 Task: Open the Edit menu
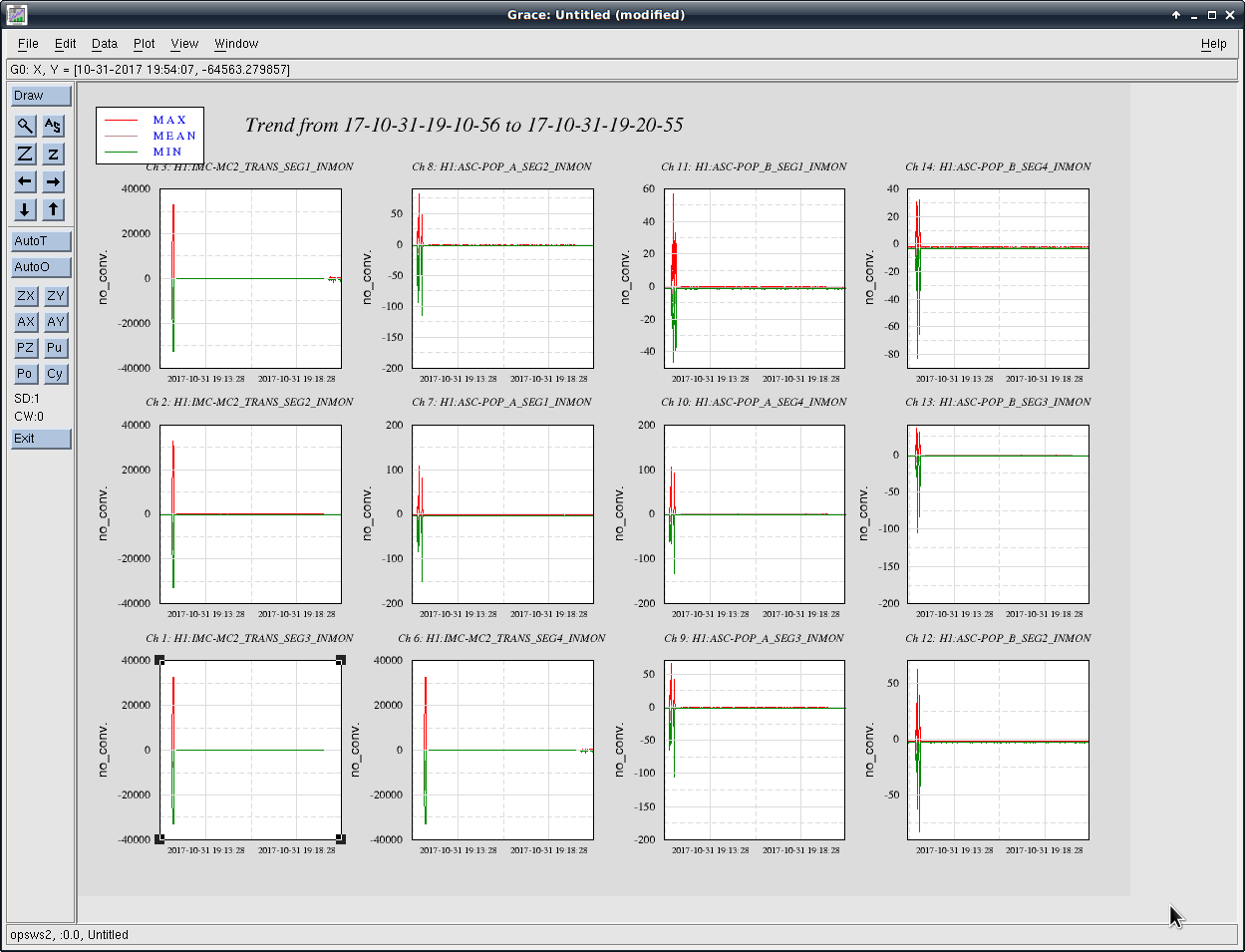pyautogui.click(x=66, y=44)
